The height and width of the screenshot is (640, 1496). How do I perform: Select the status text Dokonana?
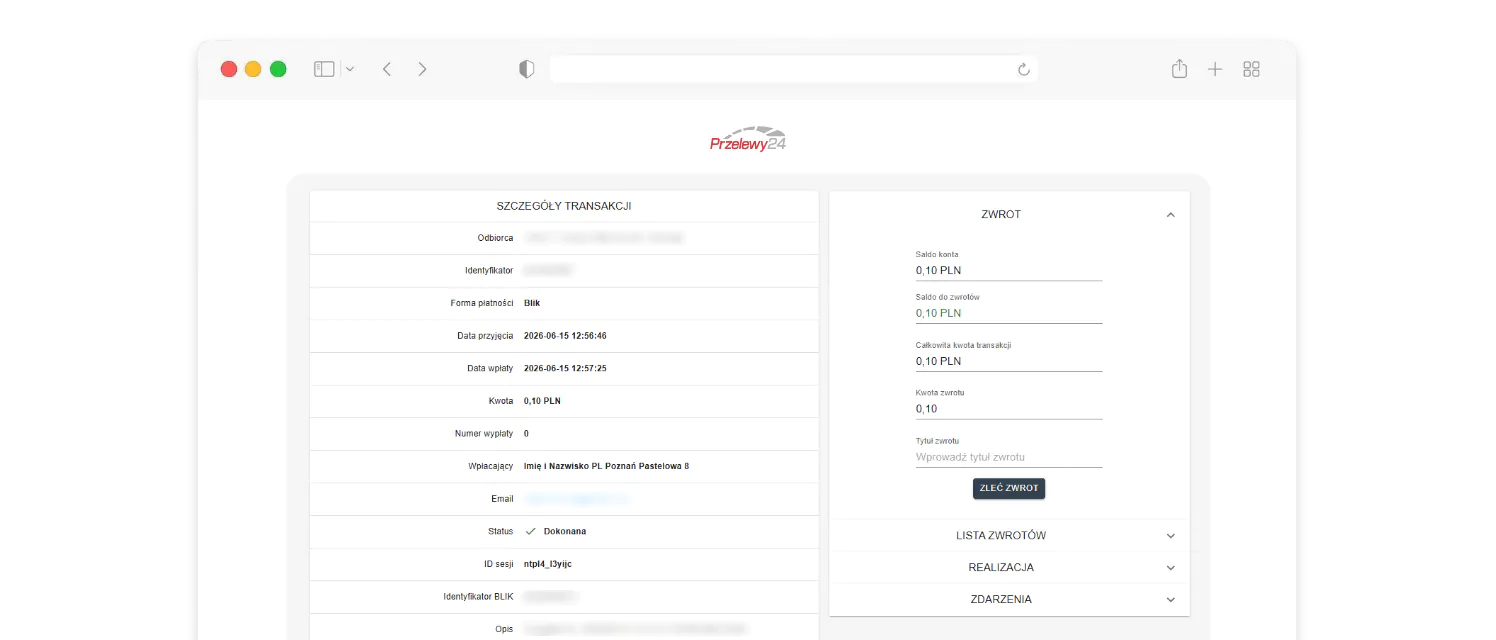565,531
